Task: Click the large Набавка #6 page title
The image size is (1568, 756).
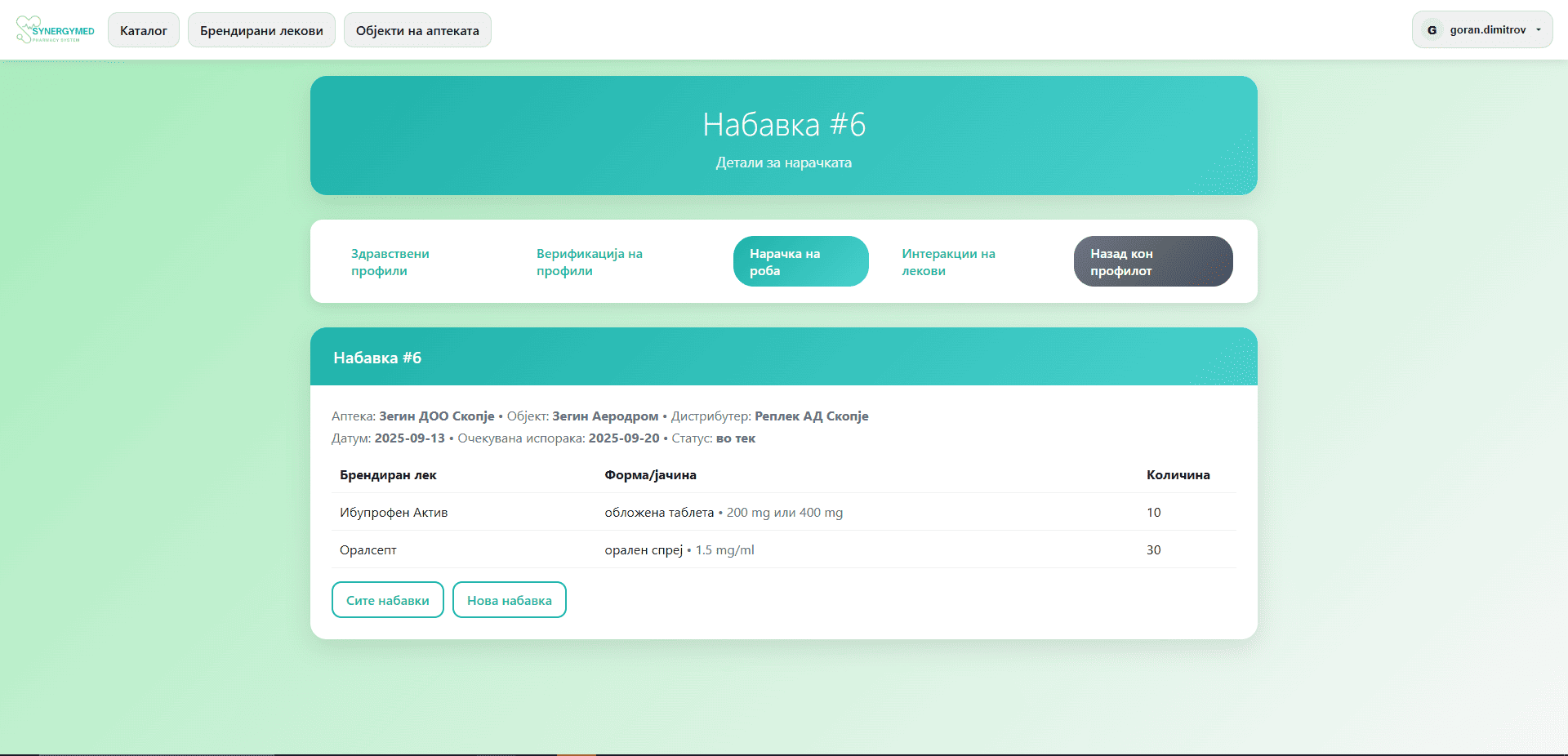Action: click(x=783, y=125)
